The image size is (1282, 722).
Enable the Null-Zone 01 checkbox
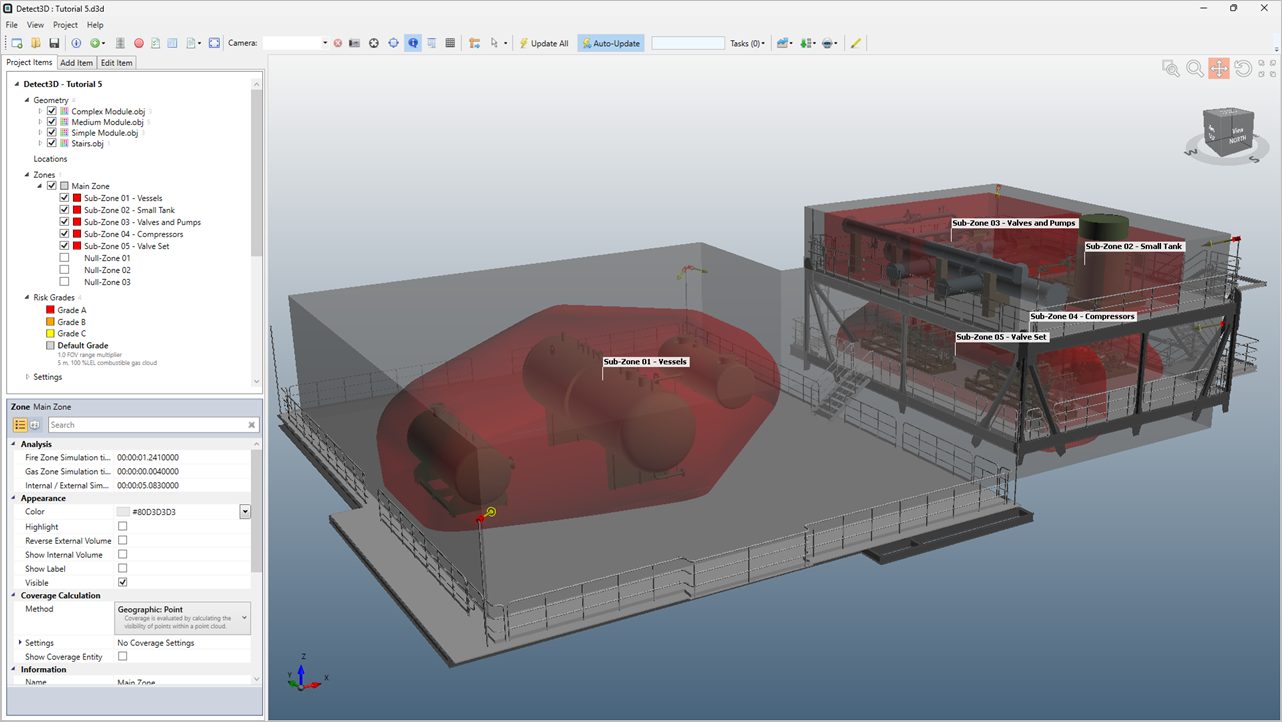[x=64, y=258]
